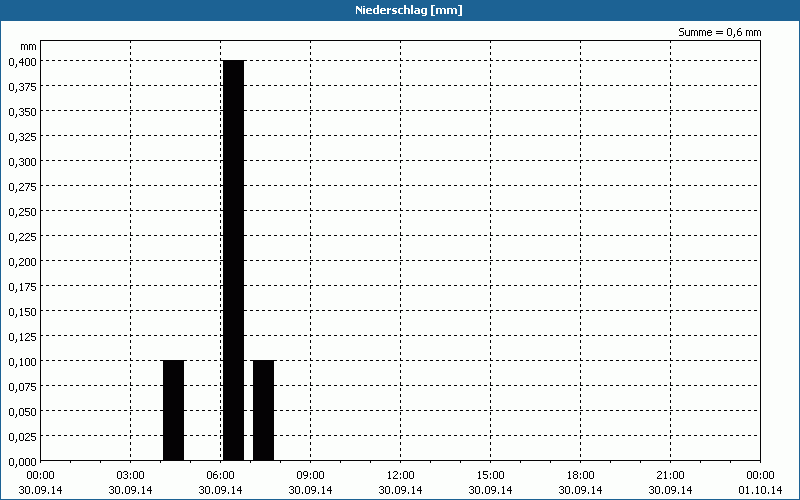Click the 0,300 y-axis value
This screenshot has width=800, height=500.
[x=23, y=161]
